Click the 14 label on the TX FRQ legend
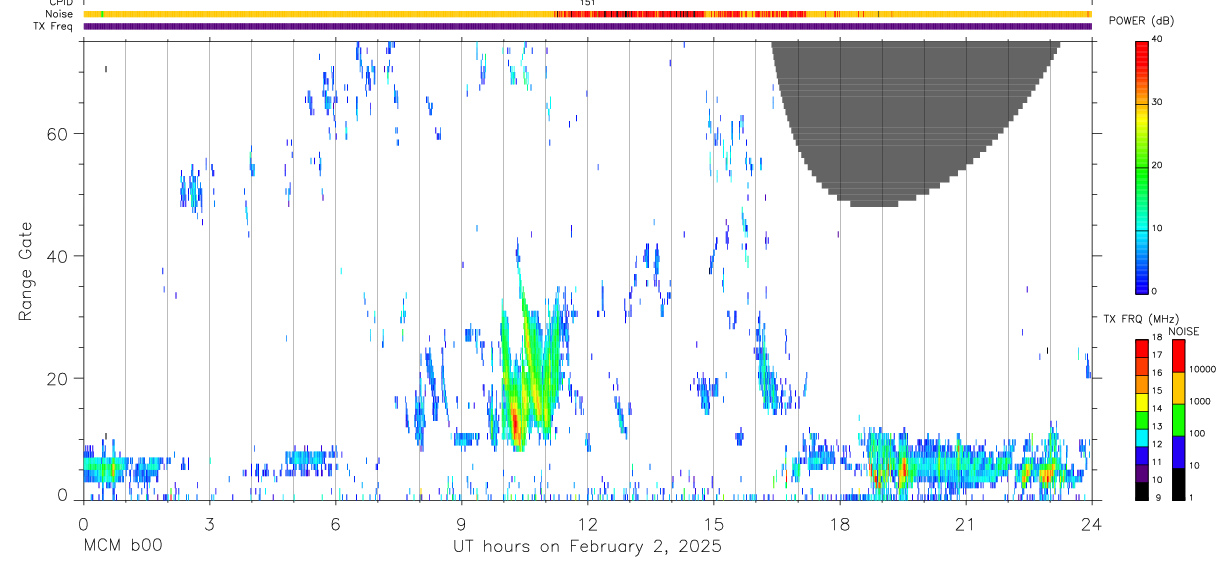 click(1156, 408)
